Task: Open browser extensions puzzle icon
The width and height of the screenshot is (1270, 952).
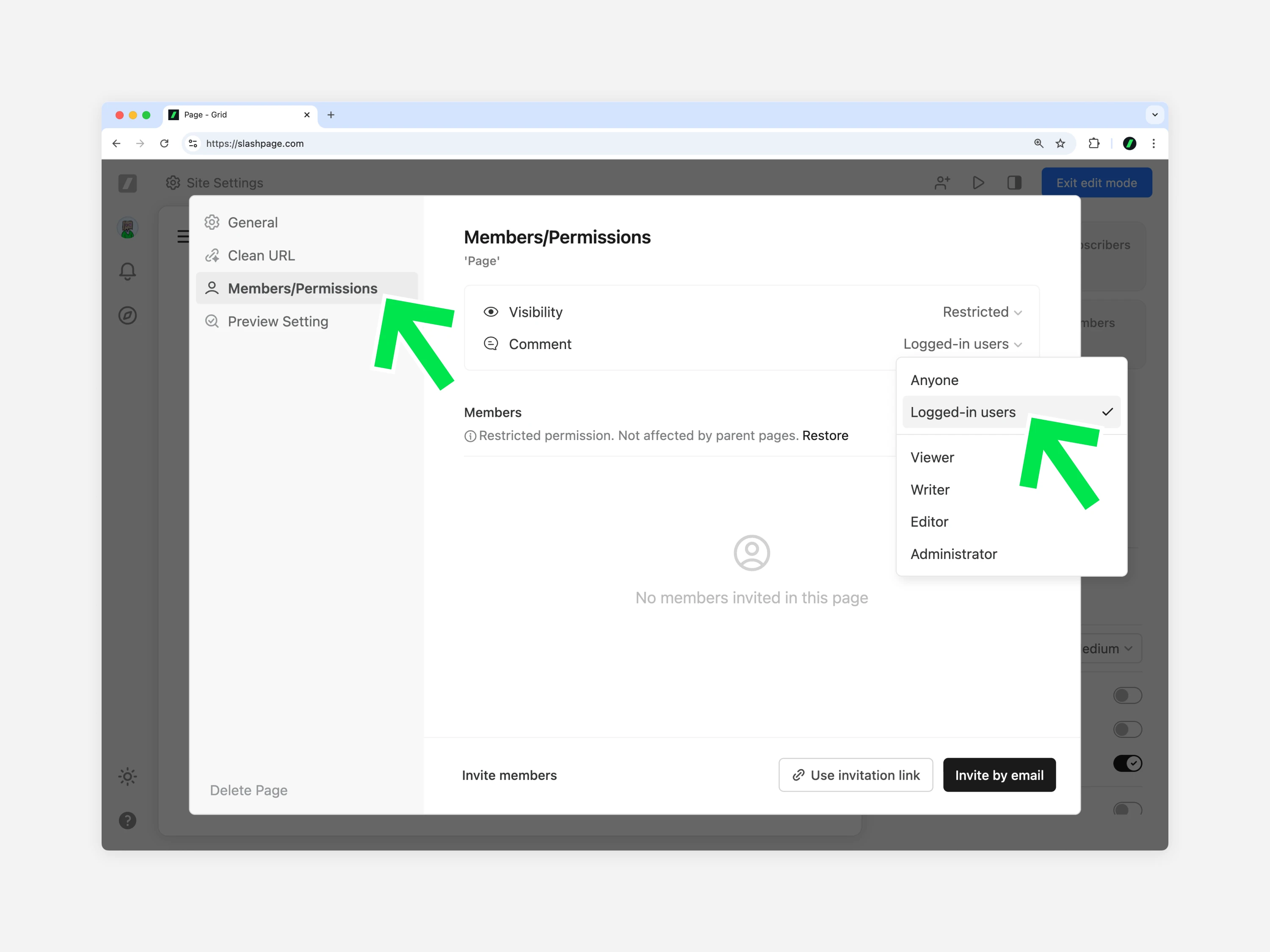Action: 1094,143
